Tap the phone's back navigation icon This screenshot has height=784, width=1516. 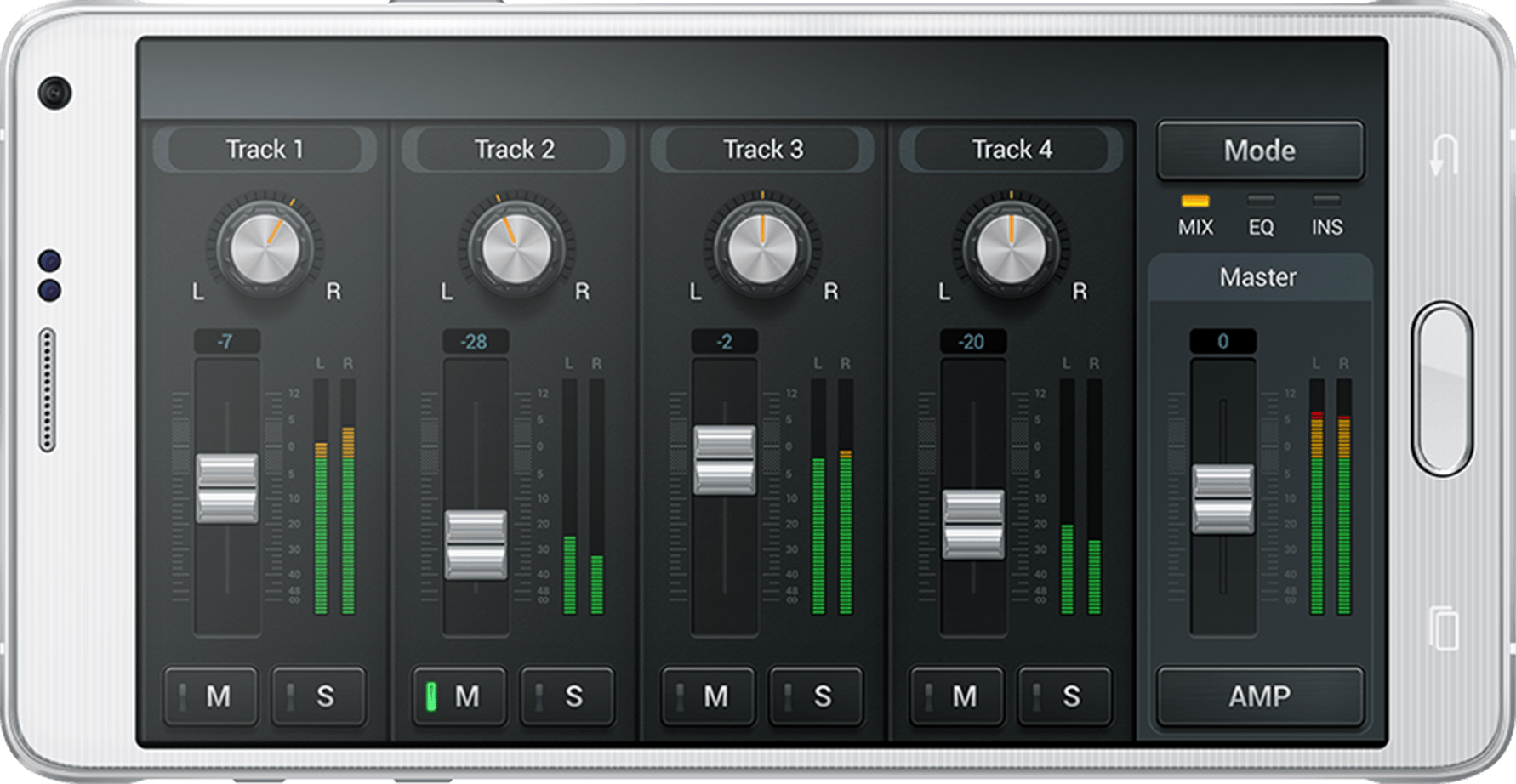1443,156
